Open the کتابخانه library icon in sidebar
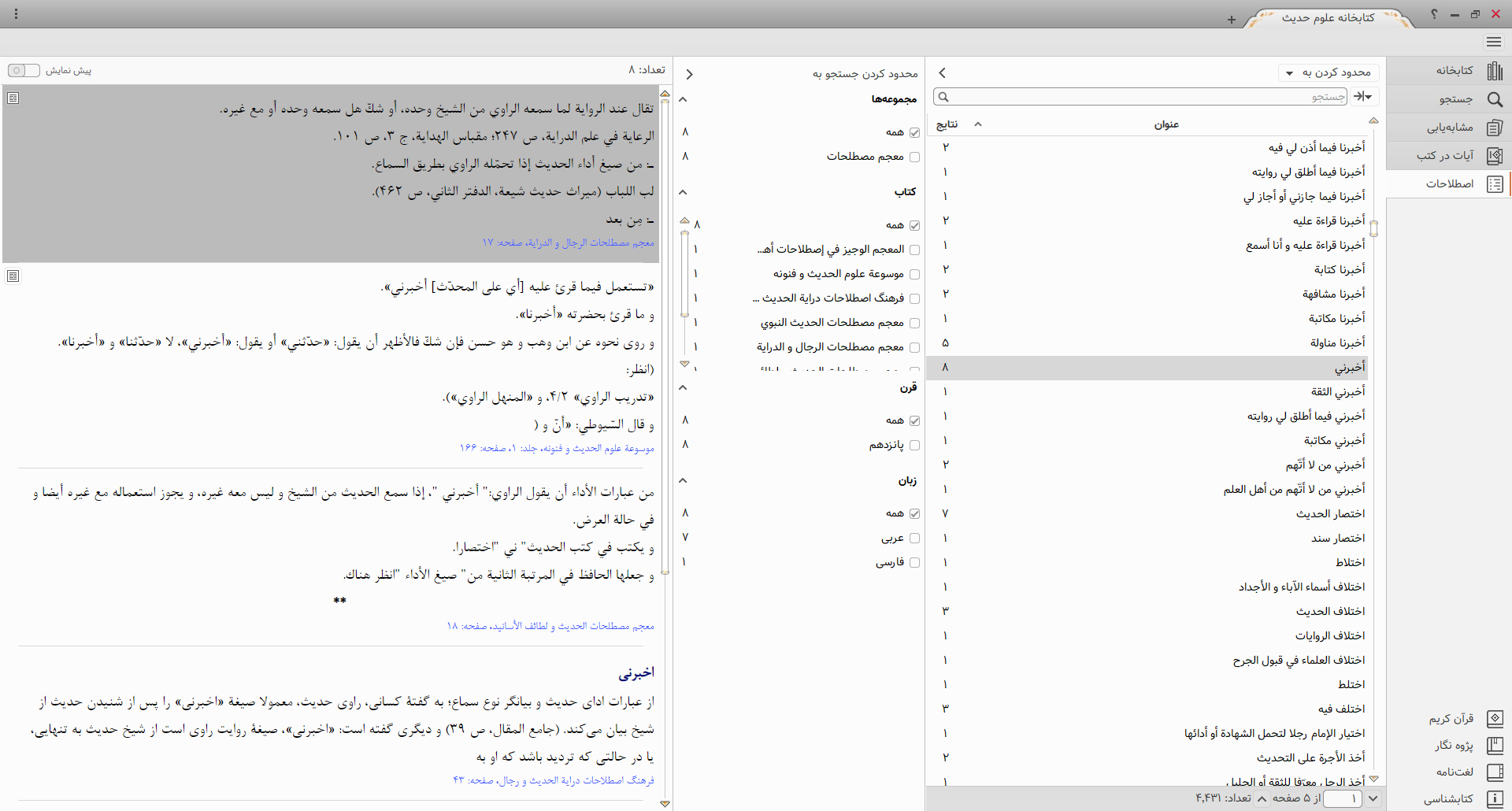 point(1494,71)
